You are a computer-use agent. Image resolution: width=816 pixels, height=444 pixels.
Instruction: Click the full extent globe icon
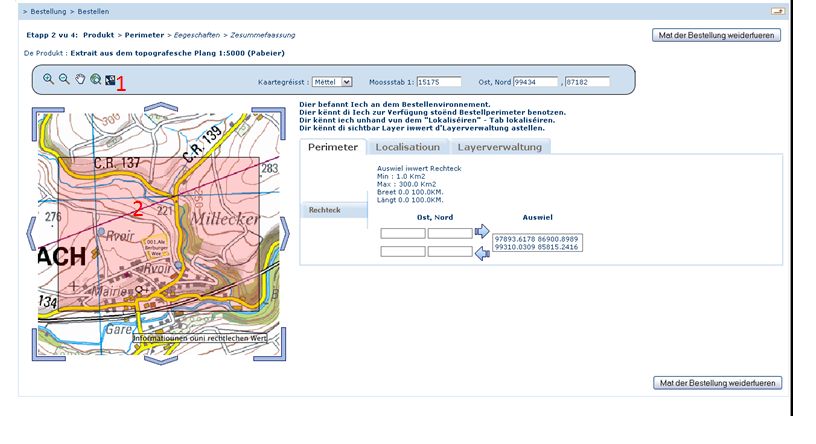tap(95, 79)
